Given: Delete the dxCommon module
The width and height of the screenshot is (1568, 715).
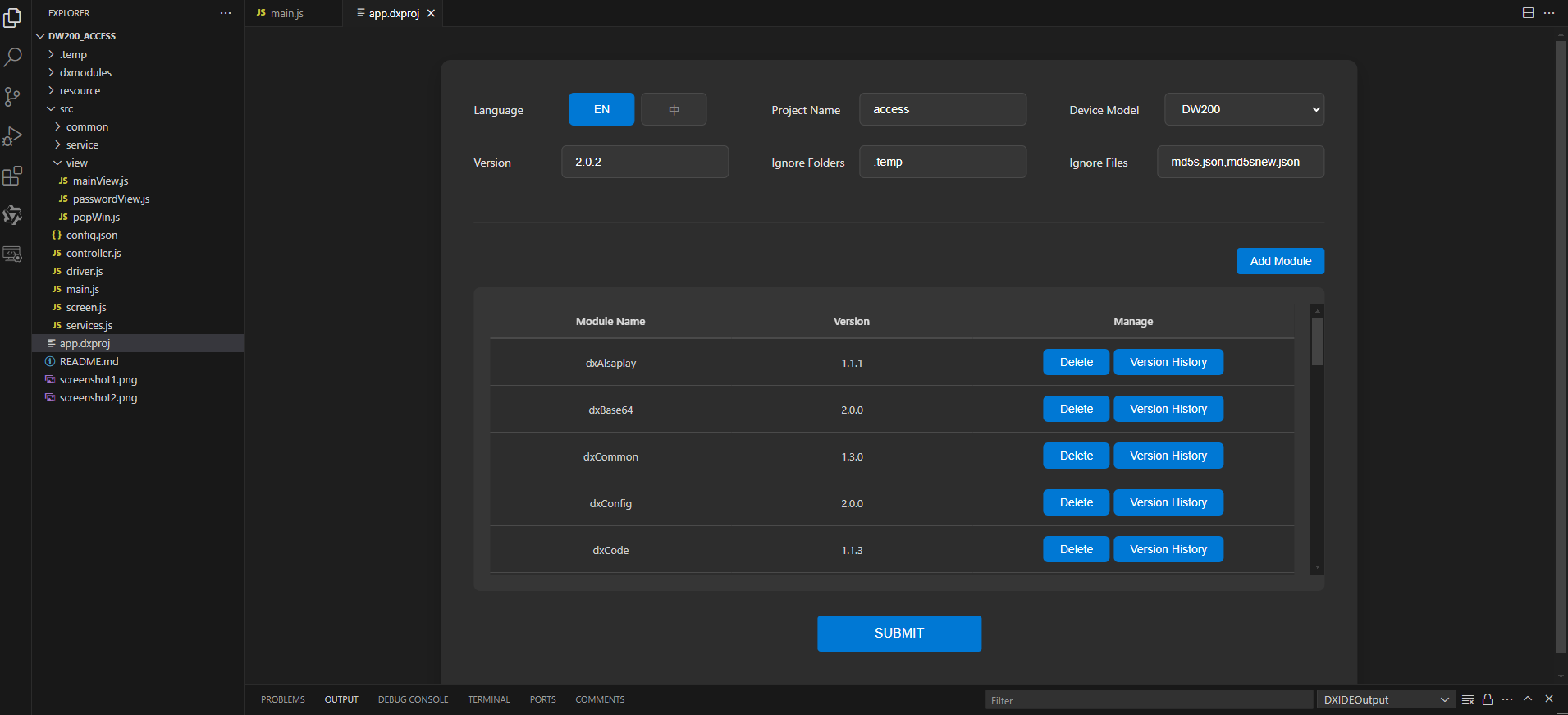Looking at the screenshot, I should pyautogui.click(x=1076, y=456).
